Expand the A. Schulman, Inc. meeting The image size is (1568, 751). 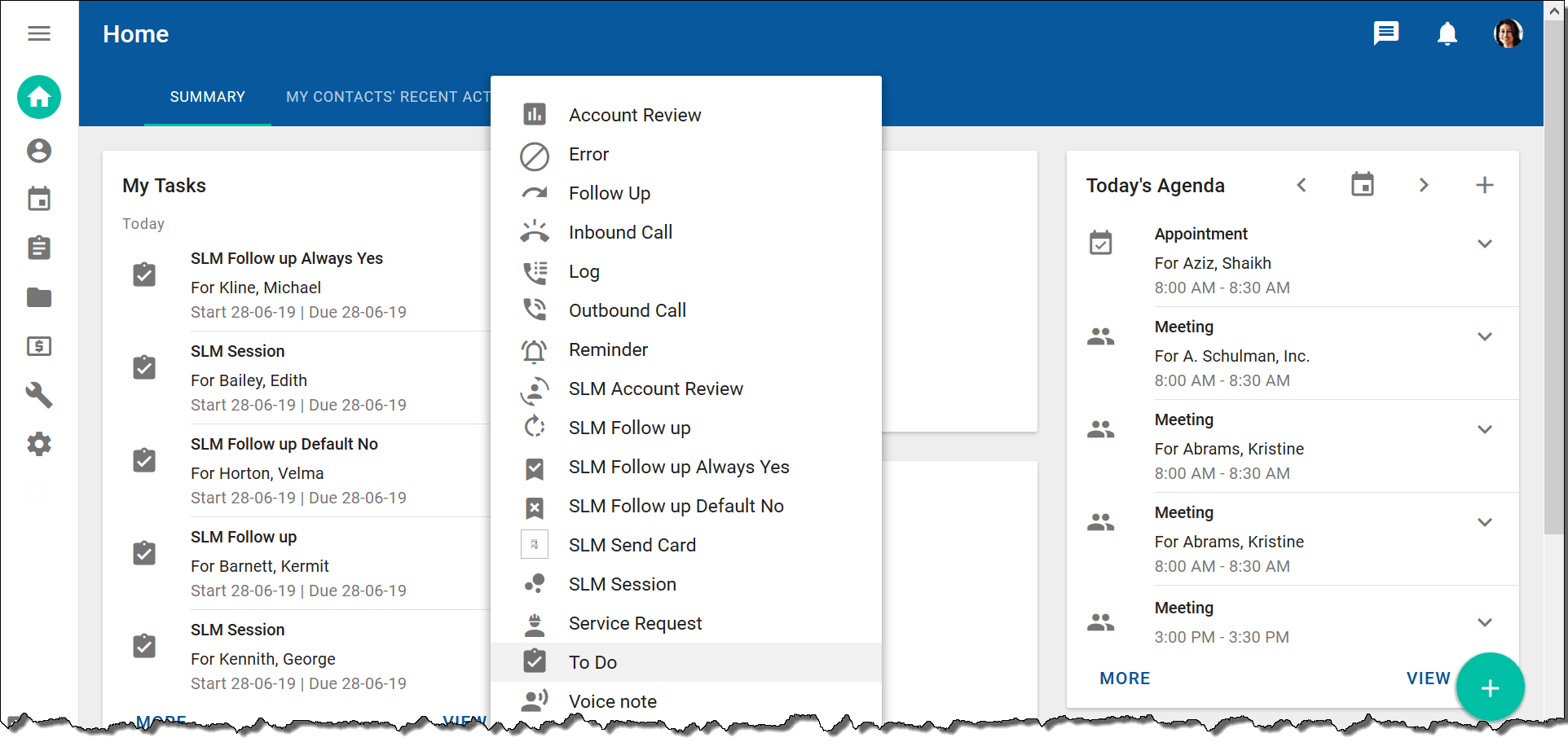point(1484,336)
